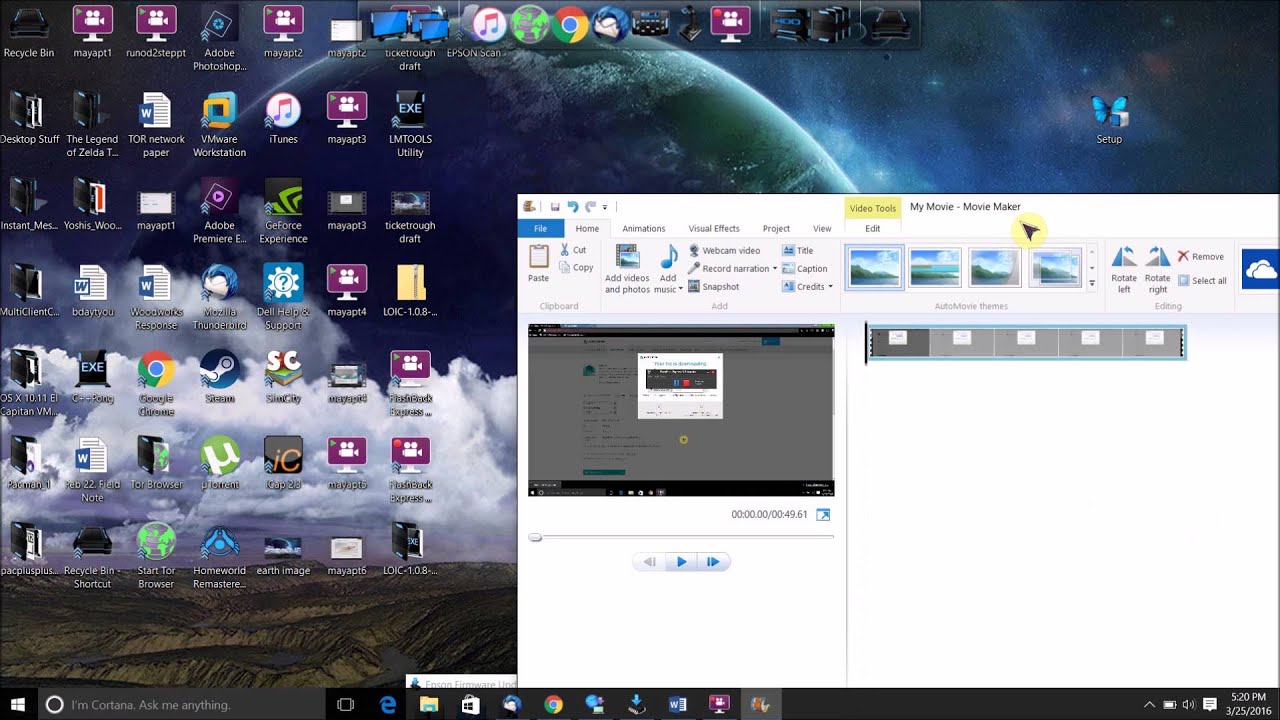
Task: Start a Webcam video recording
Action: [x=724, y=251]
